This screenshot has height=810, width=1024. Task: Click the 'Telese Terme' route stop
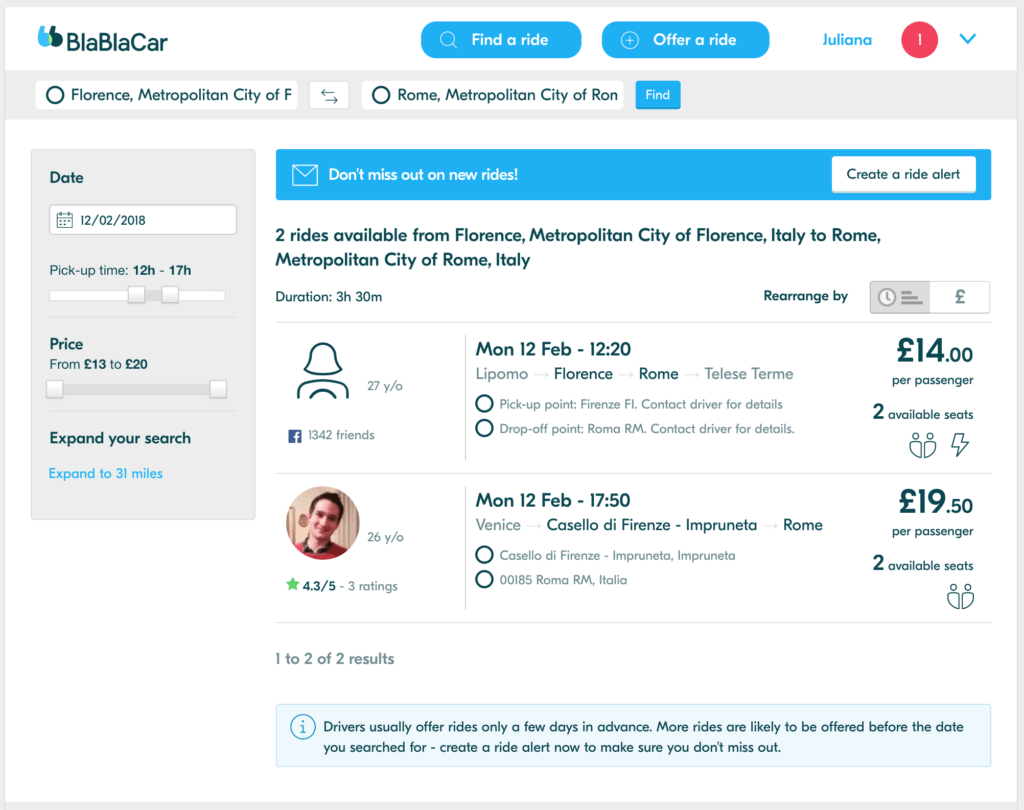point(748,374)
